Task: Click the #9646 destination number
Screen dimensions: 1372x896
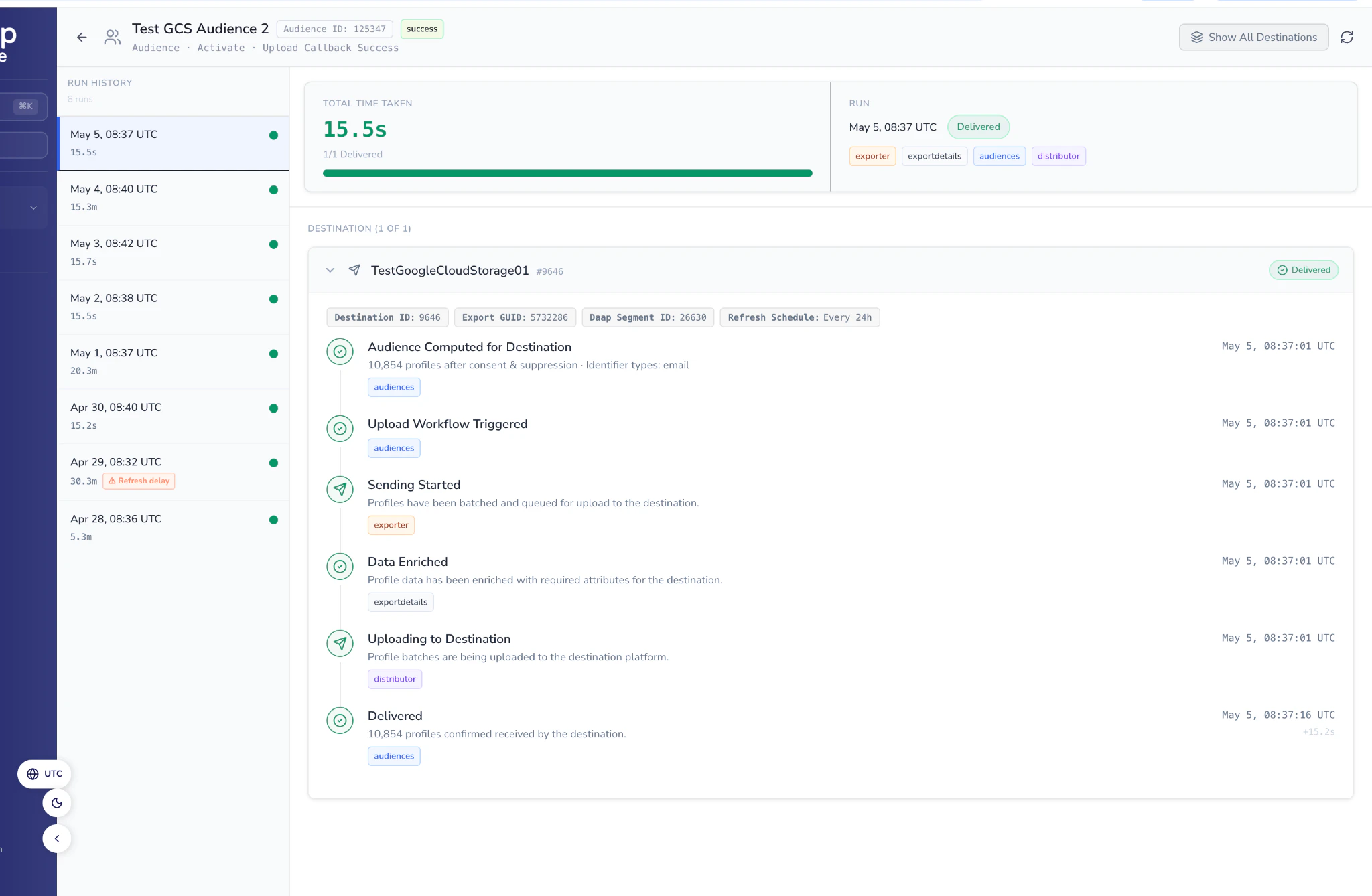Action: pyautogui.click(x=550, y=272)
